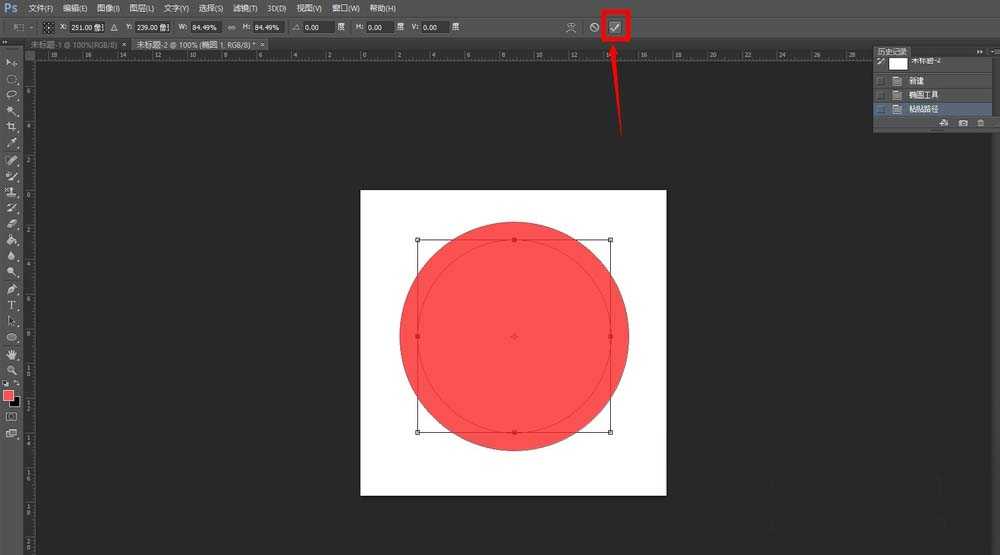Select the Blur tool

click(x=11, y=256)
